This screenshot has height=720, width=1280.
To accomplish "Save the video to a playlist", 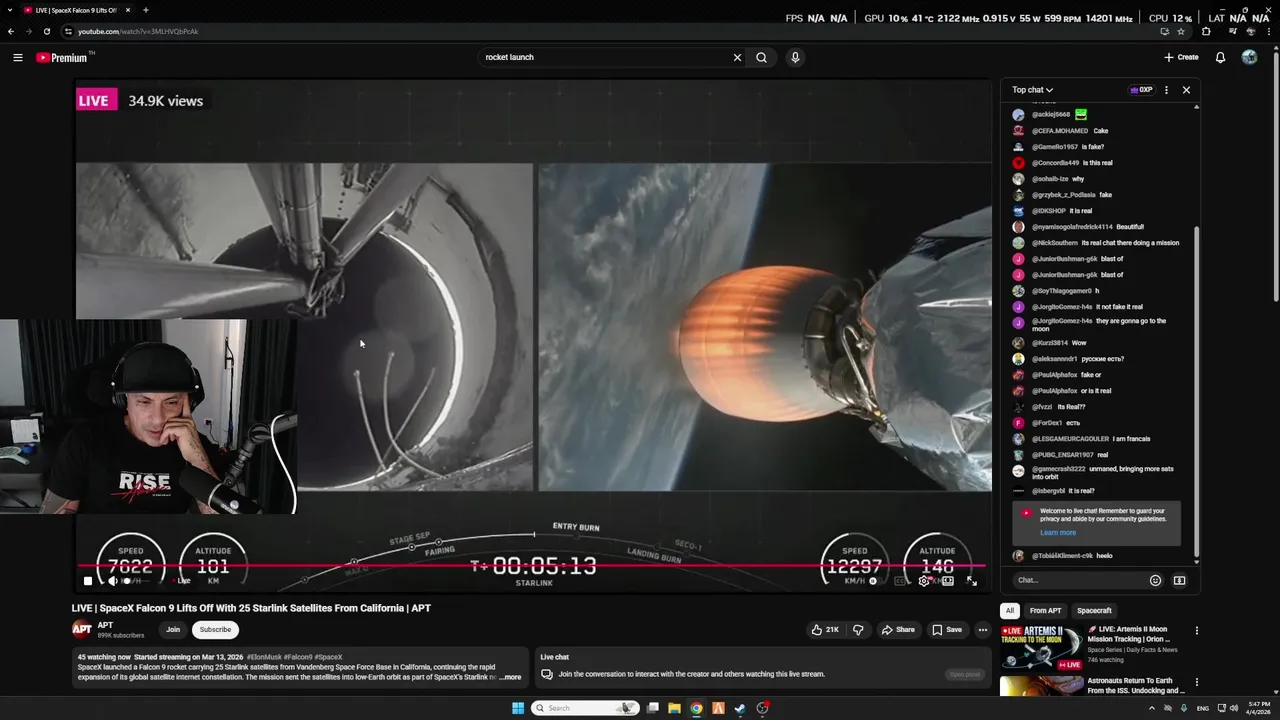I will tap(947, 630).
